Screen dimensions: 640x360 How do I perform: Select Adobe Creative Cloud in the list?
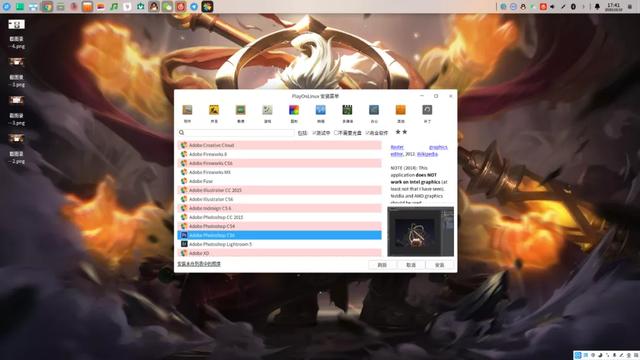(280, 145)
